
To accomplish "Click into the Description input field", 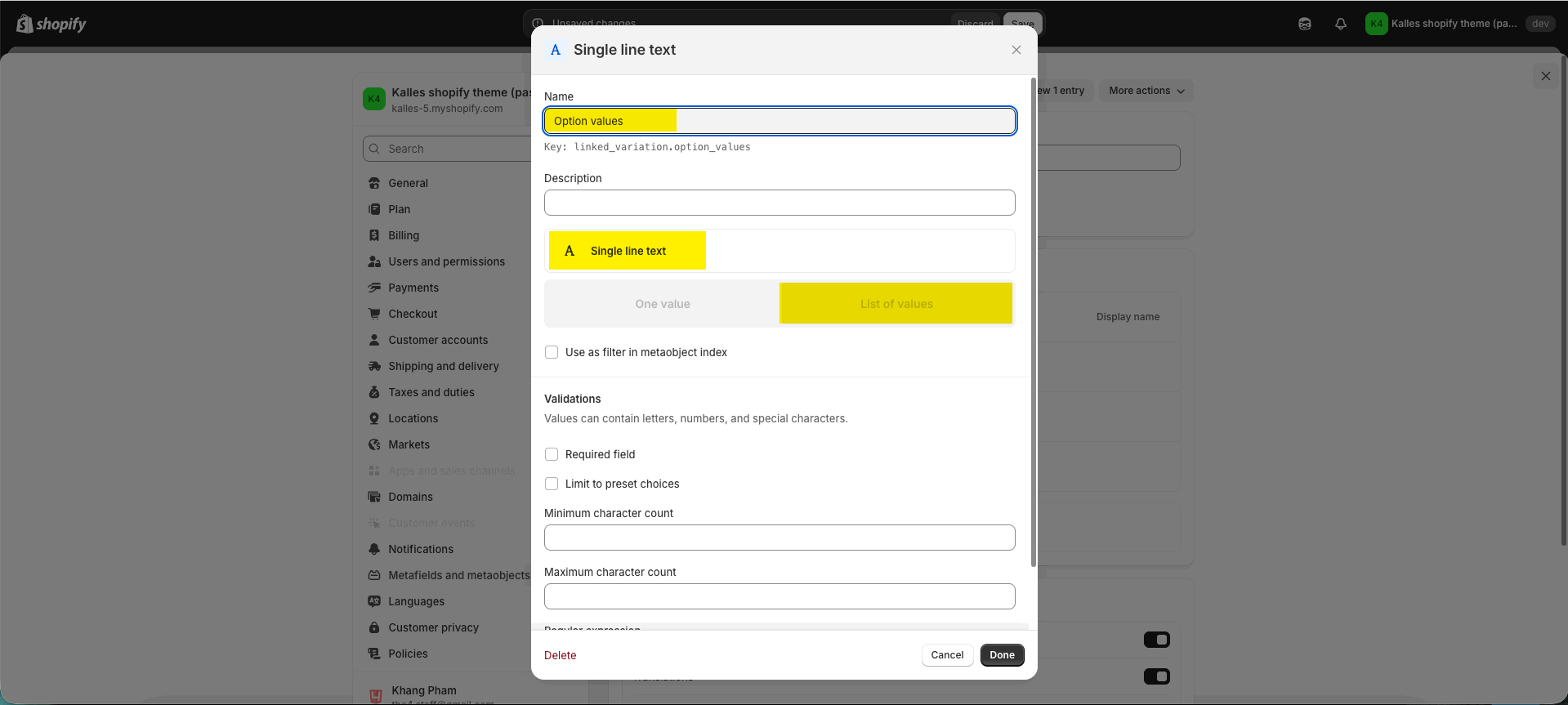I will tap(780, 203).
